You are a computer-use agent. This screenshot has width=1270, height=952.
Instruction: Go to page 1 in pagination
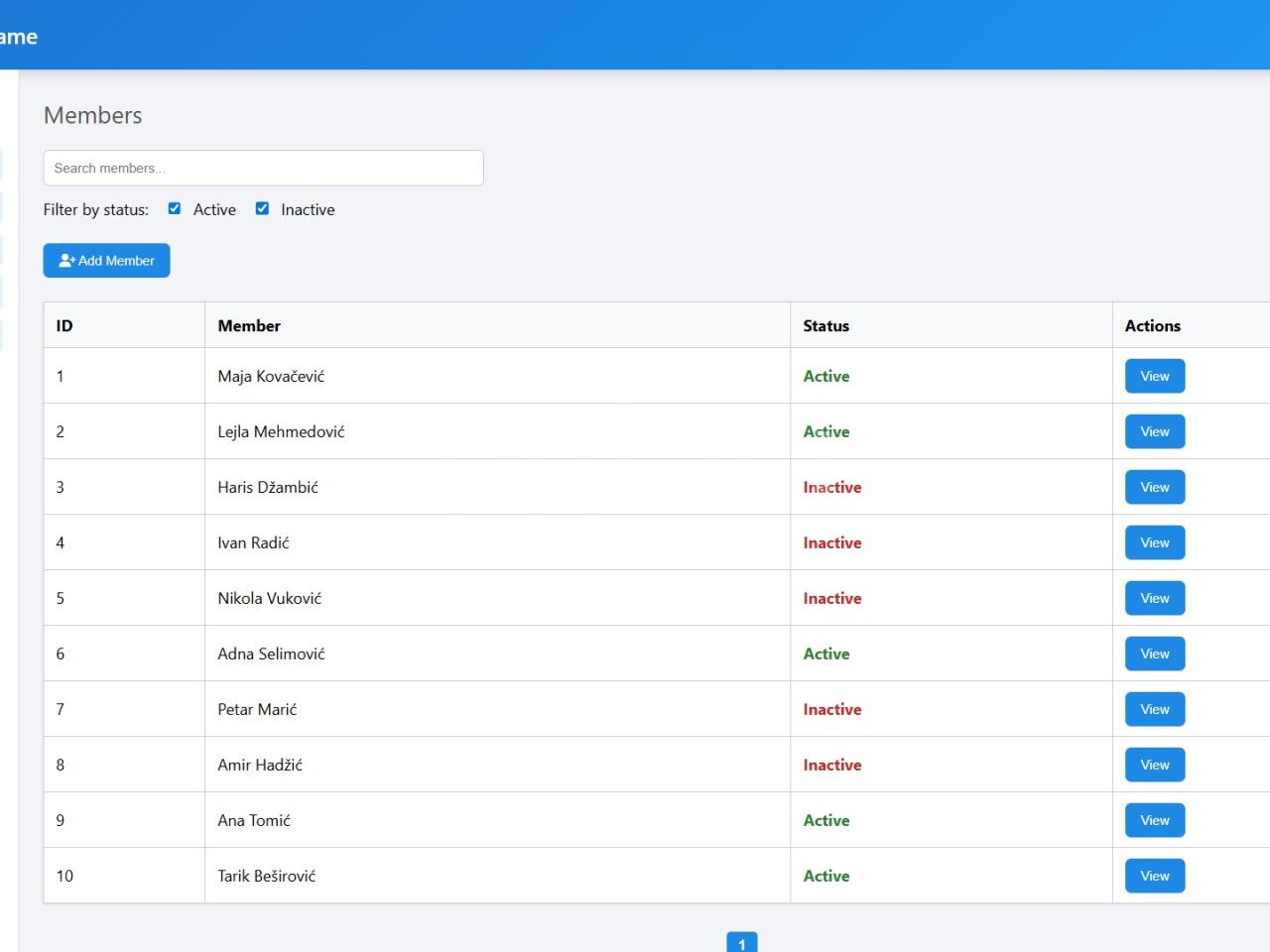coord(741,943)
